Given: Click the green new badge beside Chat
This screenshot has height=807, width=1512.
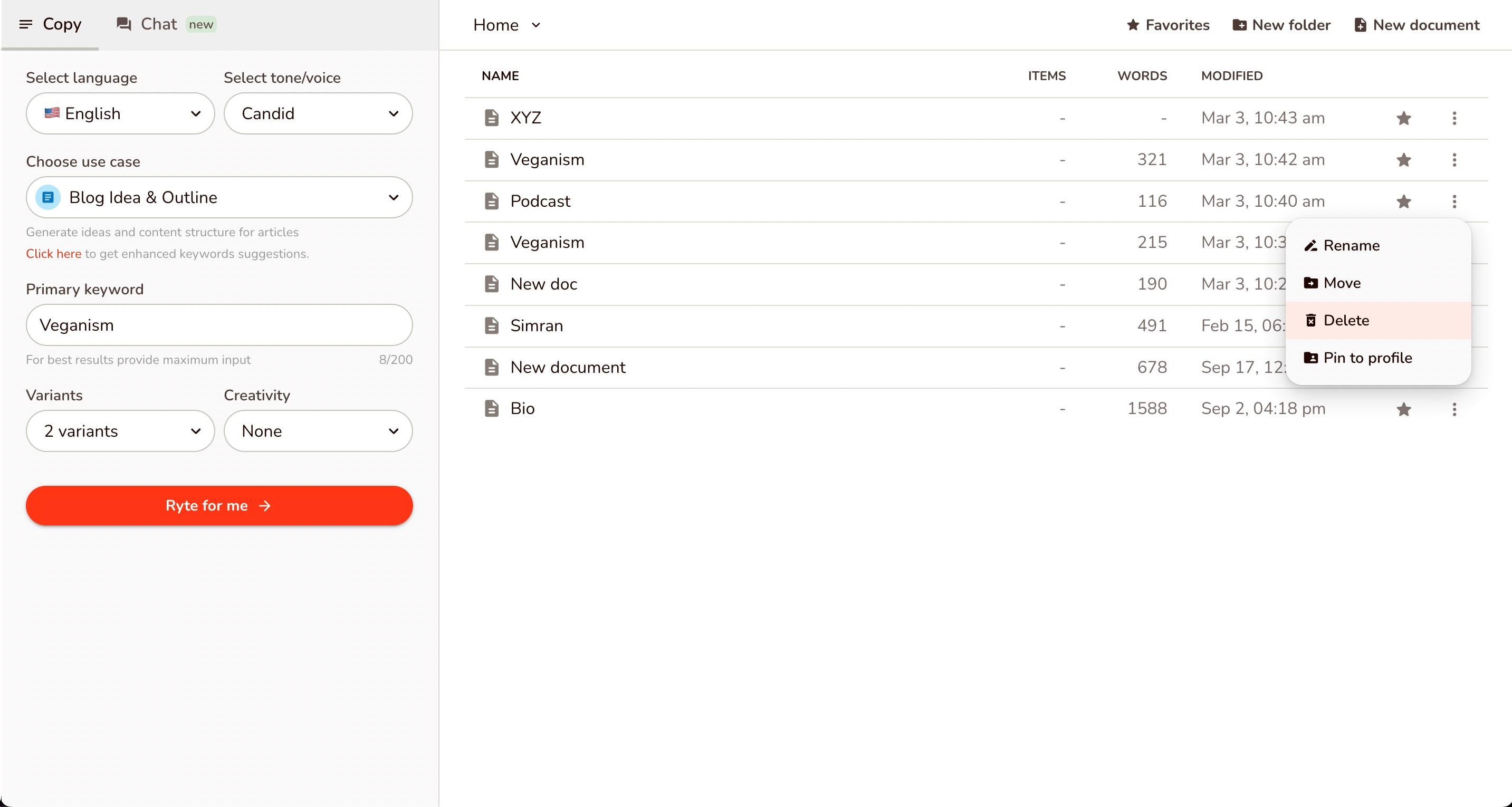Looking at the screenshot, I should 201,24.
